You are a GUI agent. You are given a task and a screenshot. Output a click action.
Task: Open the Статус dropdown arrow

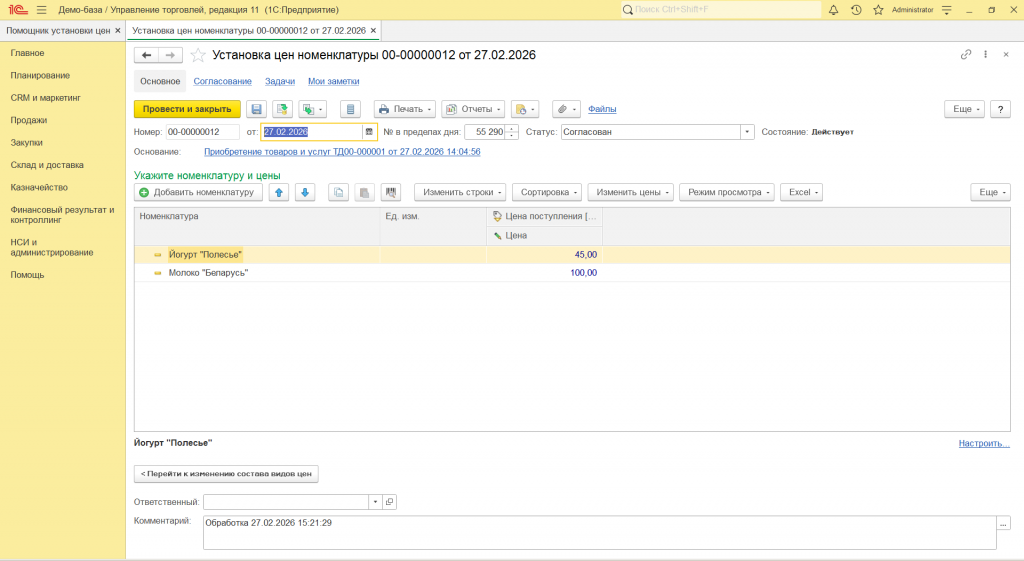tap(747, 132)
